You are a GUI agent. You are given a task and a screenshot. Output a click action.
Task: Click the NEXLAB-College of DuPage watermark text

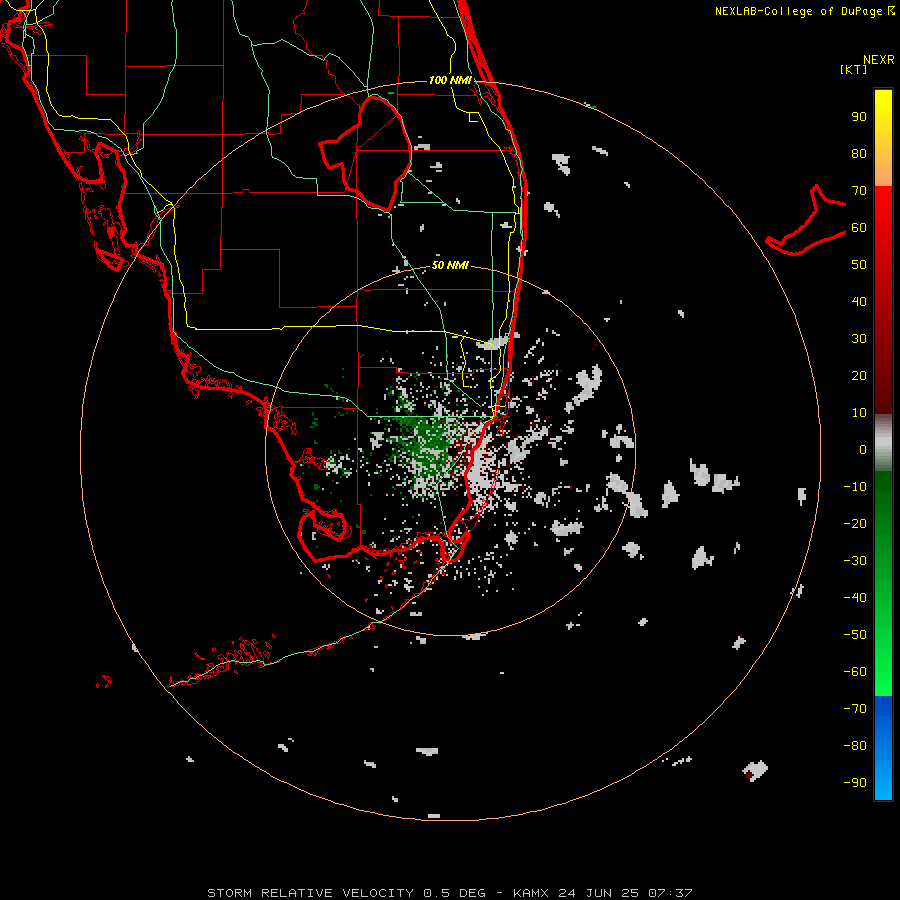804,11
